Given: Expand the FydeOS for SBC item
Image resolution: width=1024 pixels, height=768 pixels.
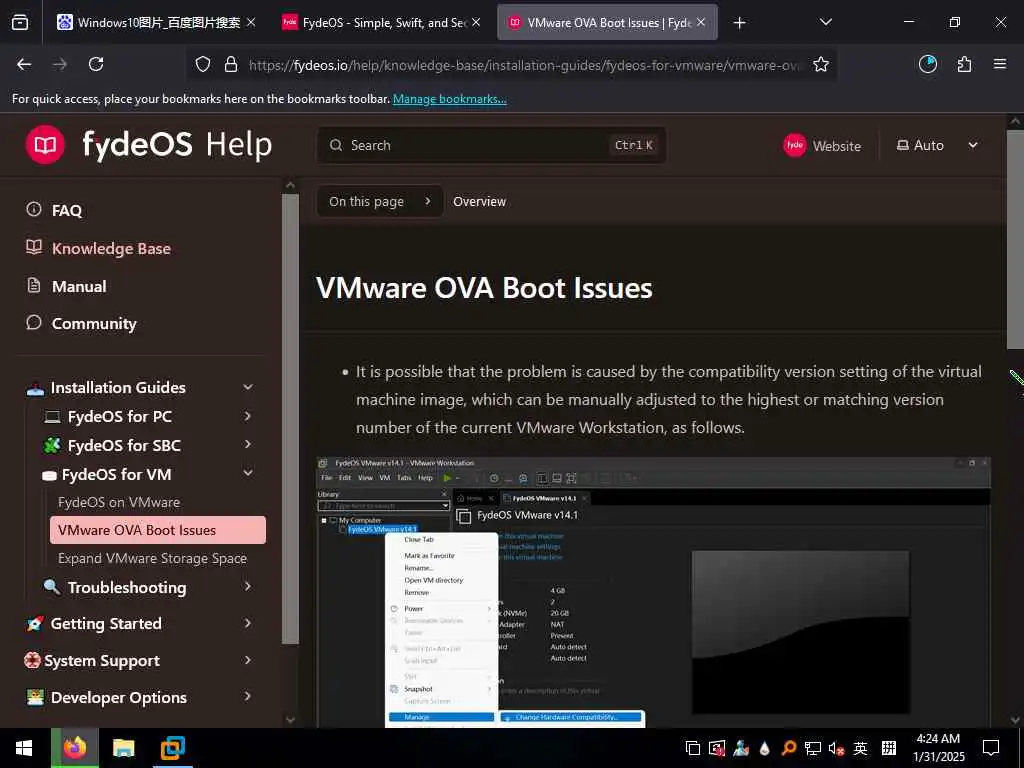Looking at the screenshot, I should pyautogui.click(x=248, y=445).
